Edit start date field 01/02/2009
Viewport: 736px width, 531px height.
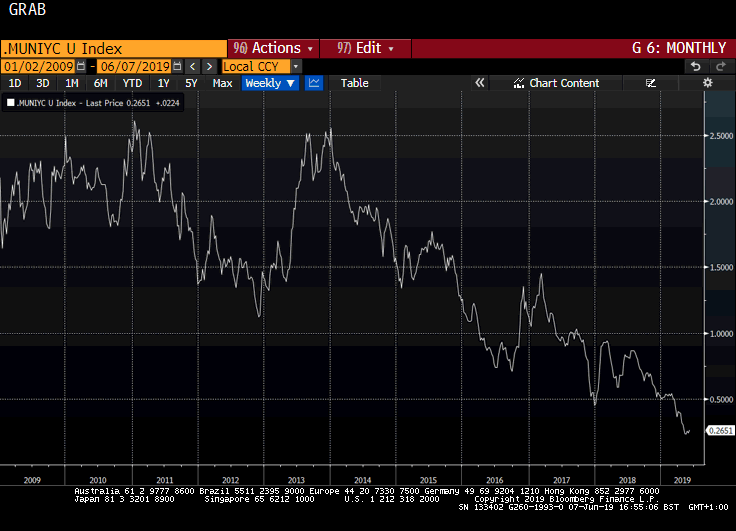(38, 66)
